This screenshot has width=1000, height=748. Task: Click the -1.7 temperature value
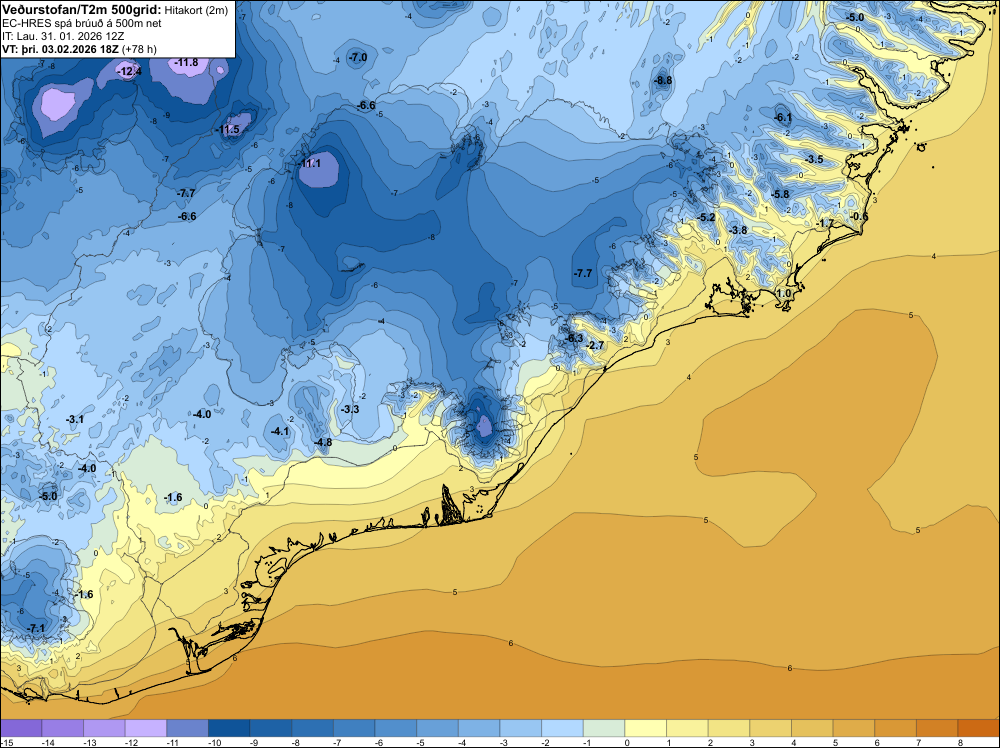(x=825, y=223)
